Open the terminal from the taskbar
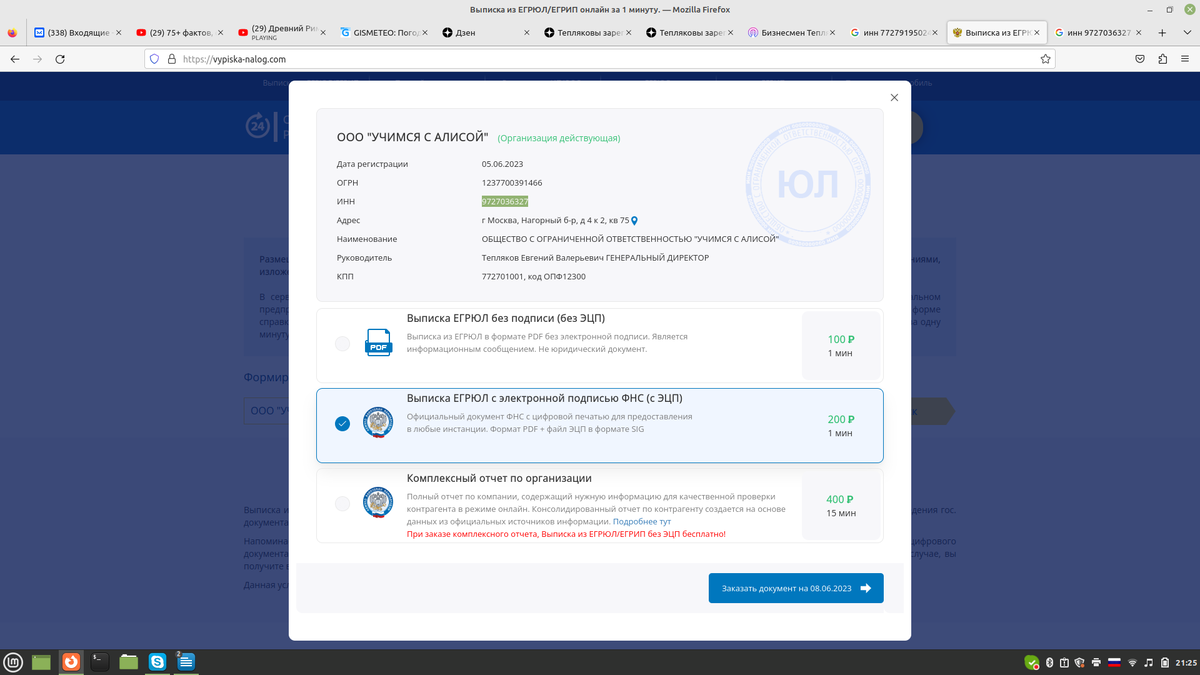The height and width of the screenshot is (675, 1200). [99, 662]
